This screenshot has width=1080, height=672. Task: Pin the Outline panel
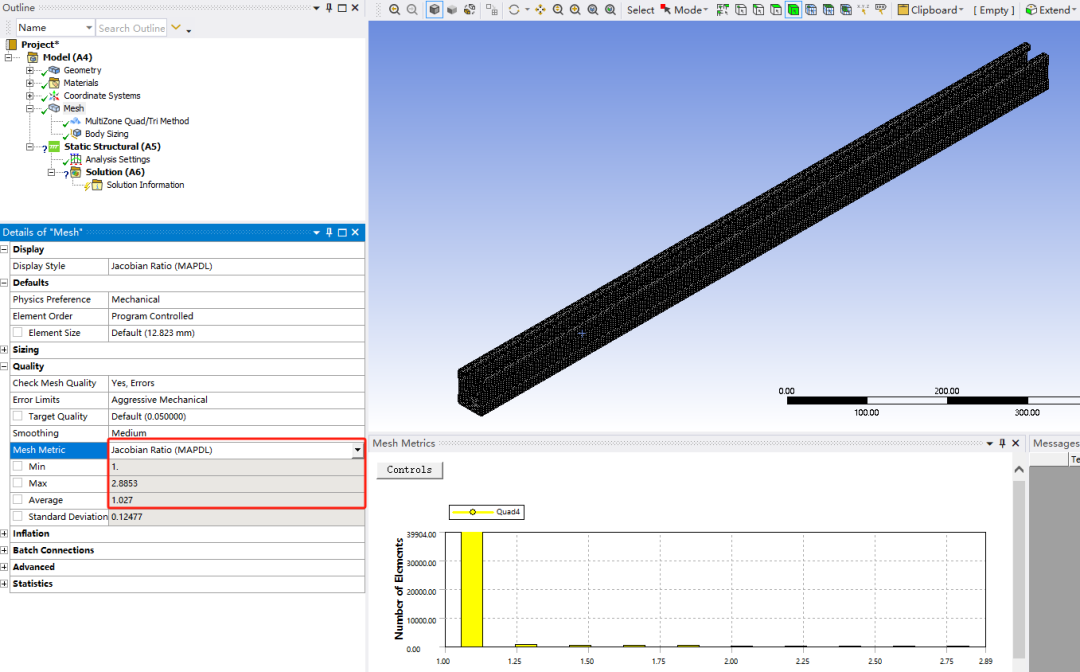[329, 8]
